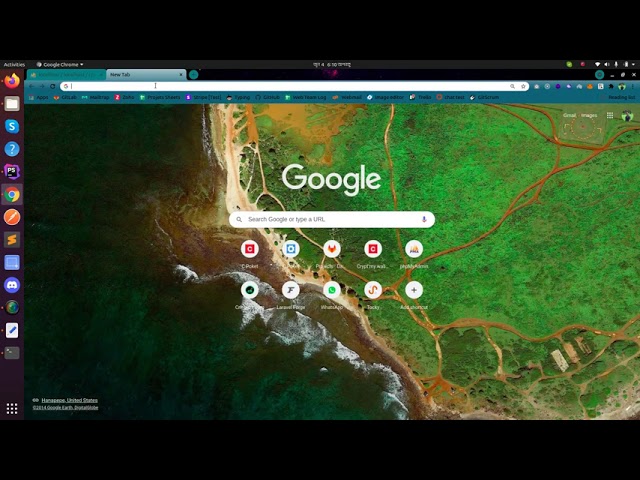Open the GitHub bookmark
This screenshot has height=480, width=640.
pyautogui.click(x=267, y=97)
